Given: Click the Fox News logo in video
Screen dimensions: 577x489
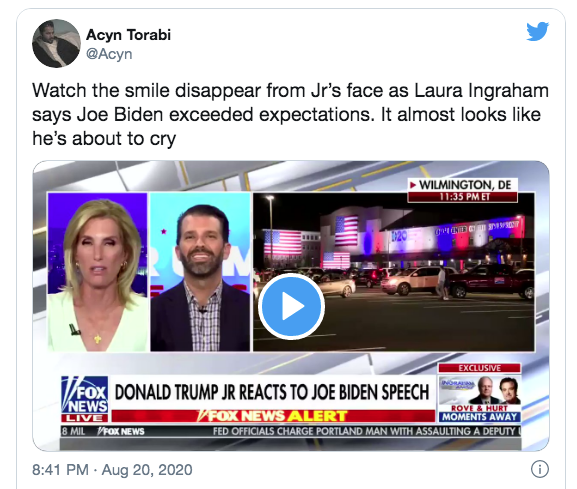Looking at the screenshot, I should click(x=85, y=395).
